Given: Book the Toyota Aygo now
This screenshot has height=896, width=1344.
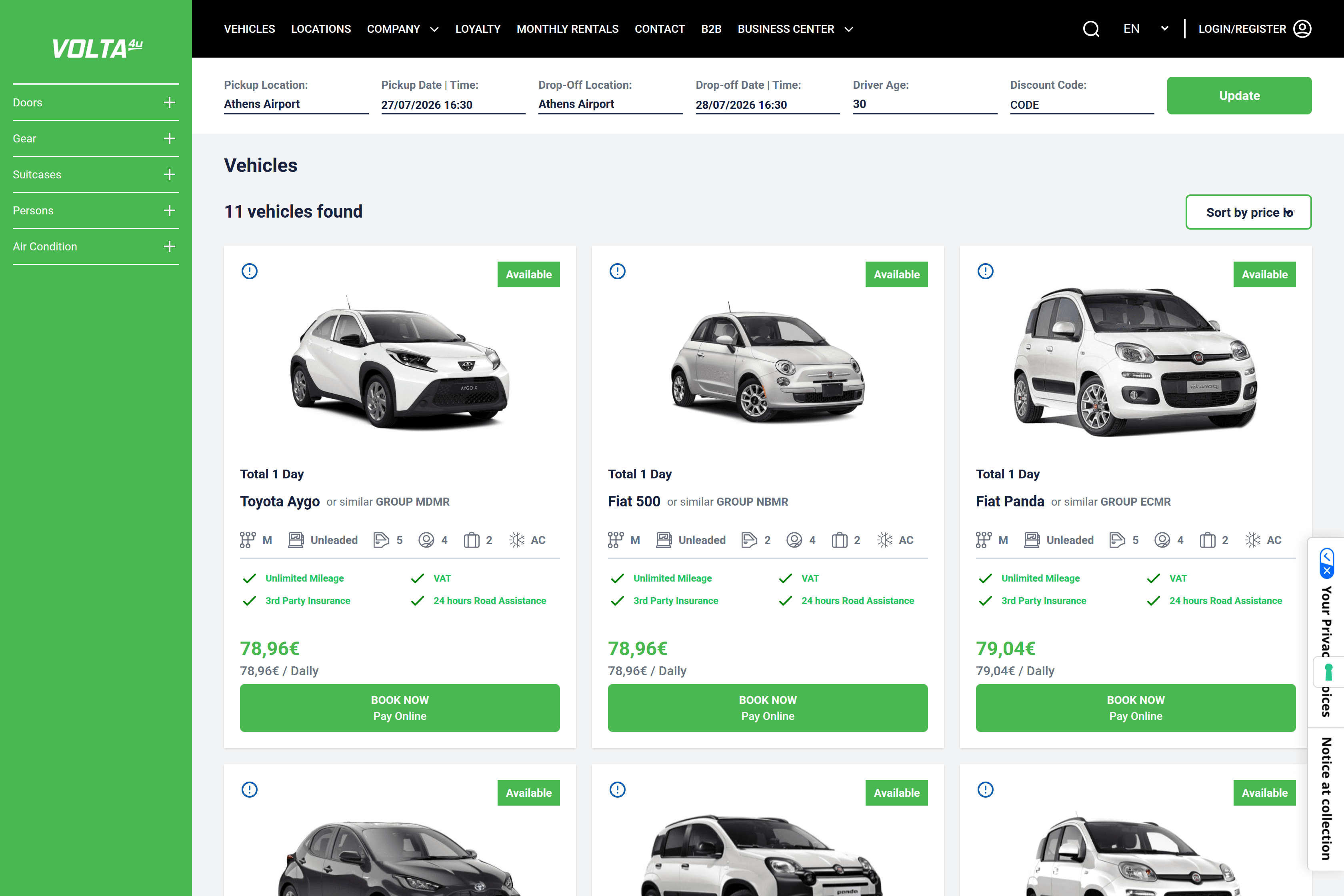Looking at the screenshot, I should point(400,708).
